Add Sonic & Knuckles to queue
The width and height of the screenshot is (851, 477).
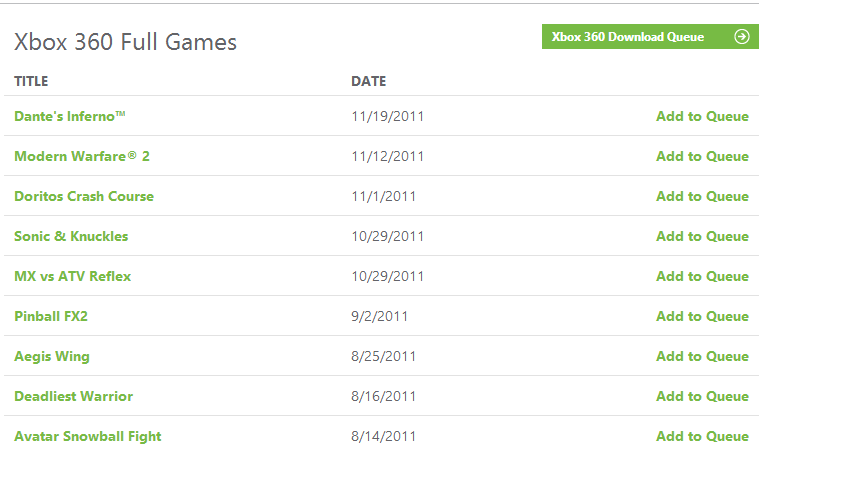pos(702,237)
